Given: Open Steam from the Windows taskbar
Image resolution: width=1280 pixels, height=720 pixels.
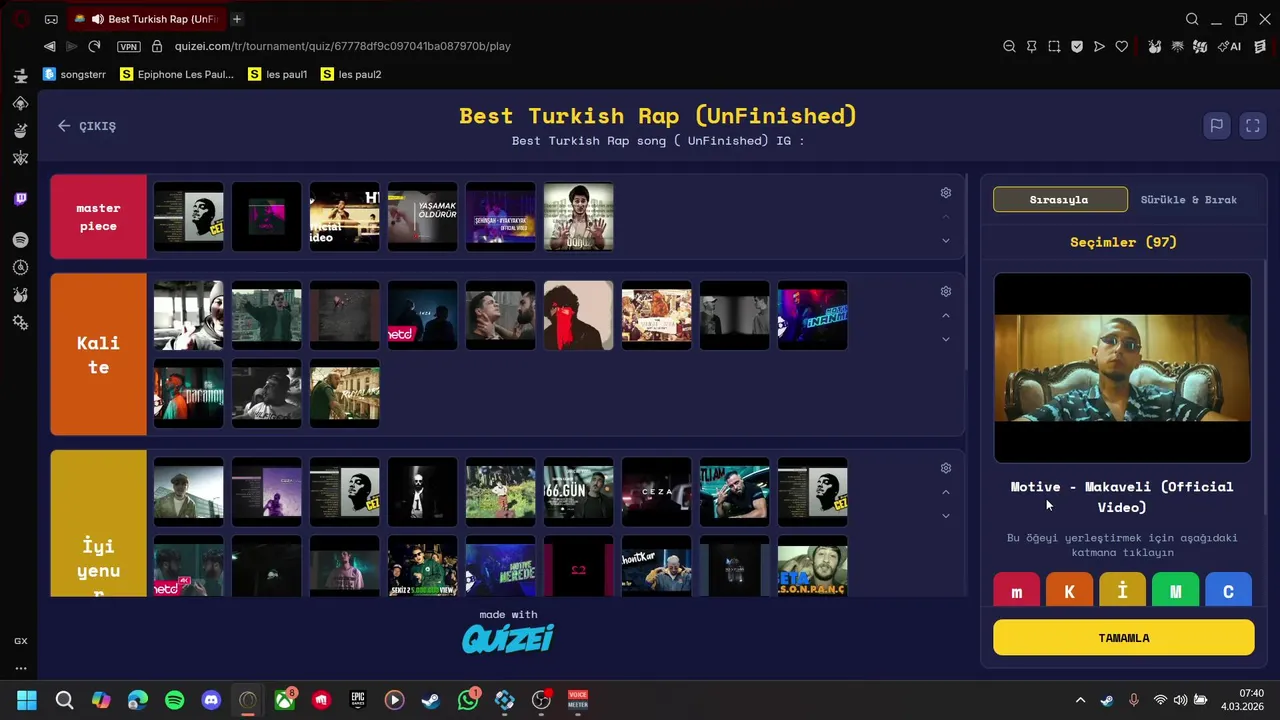Looking at the screenshot, I should point(431,700).
